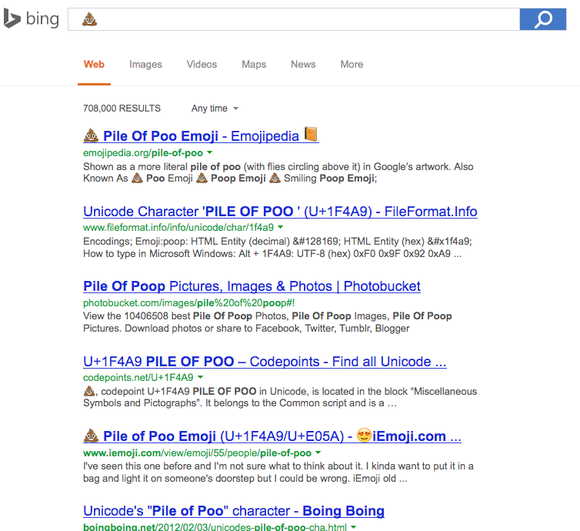The width and height of the screenshot is (580, 531).
Task: Click the poo emoji starting the codepoints snippet
Action: [x=89, y=391]
